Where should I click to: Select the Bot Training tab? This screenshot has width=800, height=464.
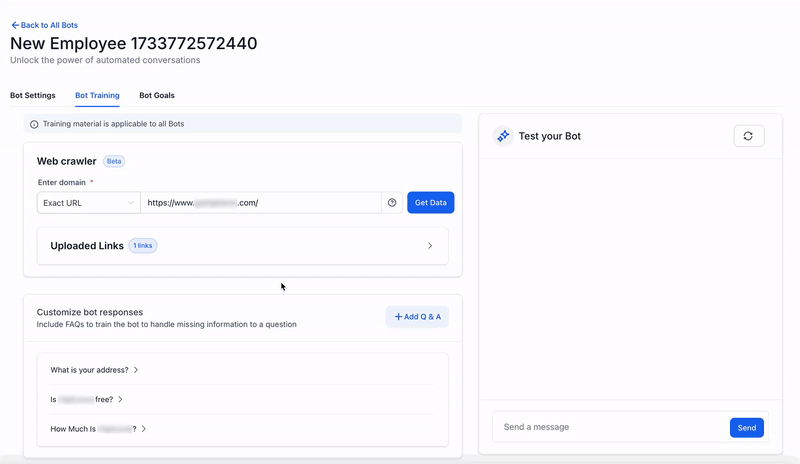click(x=97, y=95)
